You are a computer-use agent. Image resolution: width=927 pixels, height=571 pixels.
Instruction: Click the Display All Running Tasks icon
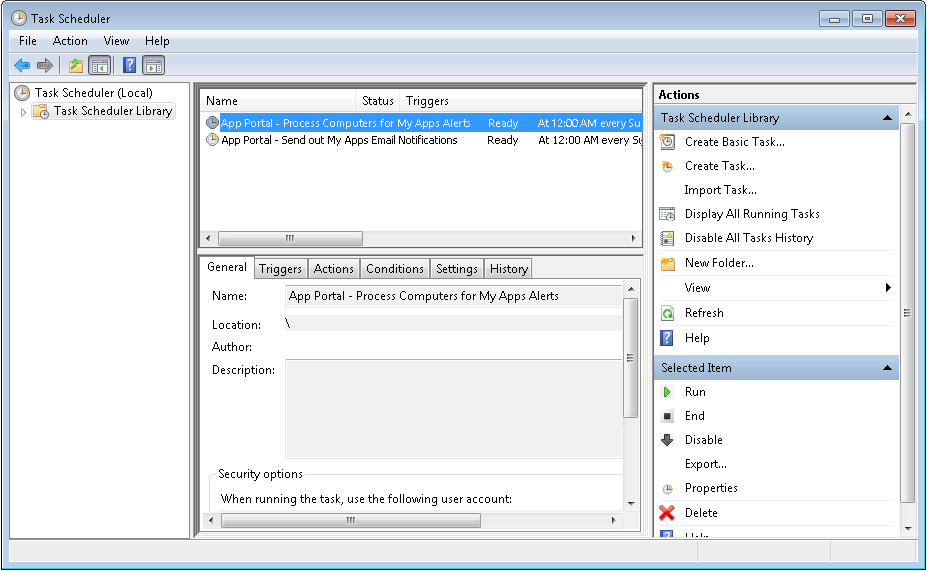(667, 214)
